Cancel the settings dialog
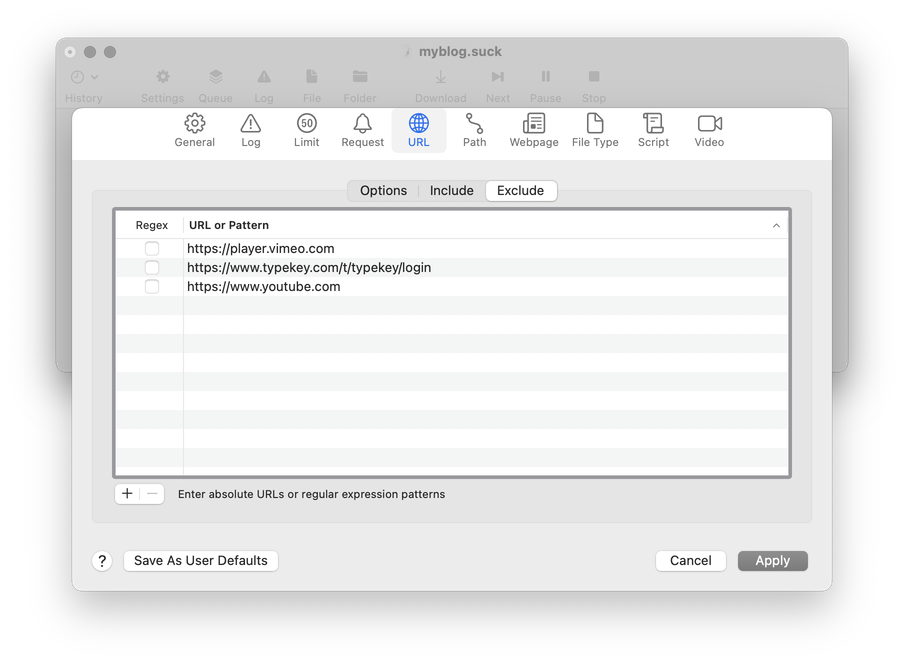Viewport: 904px width, 665px height. click(690, 561)
